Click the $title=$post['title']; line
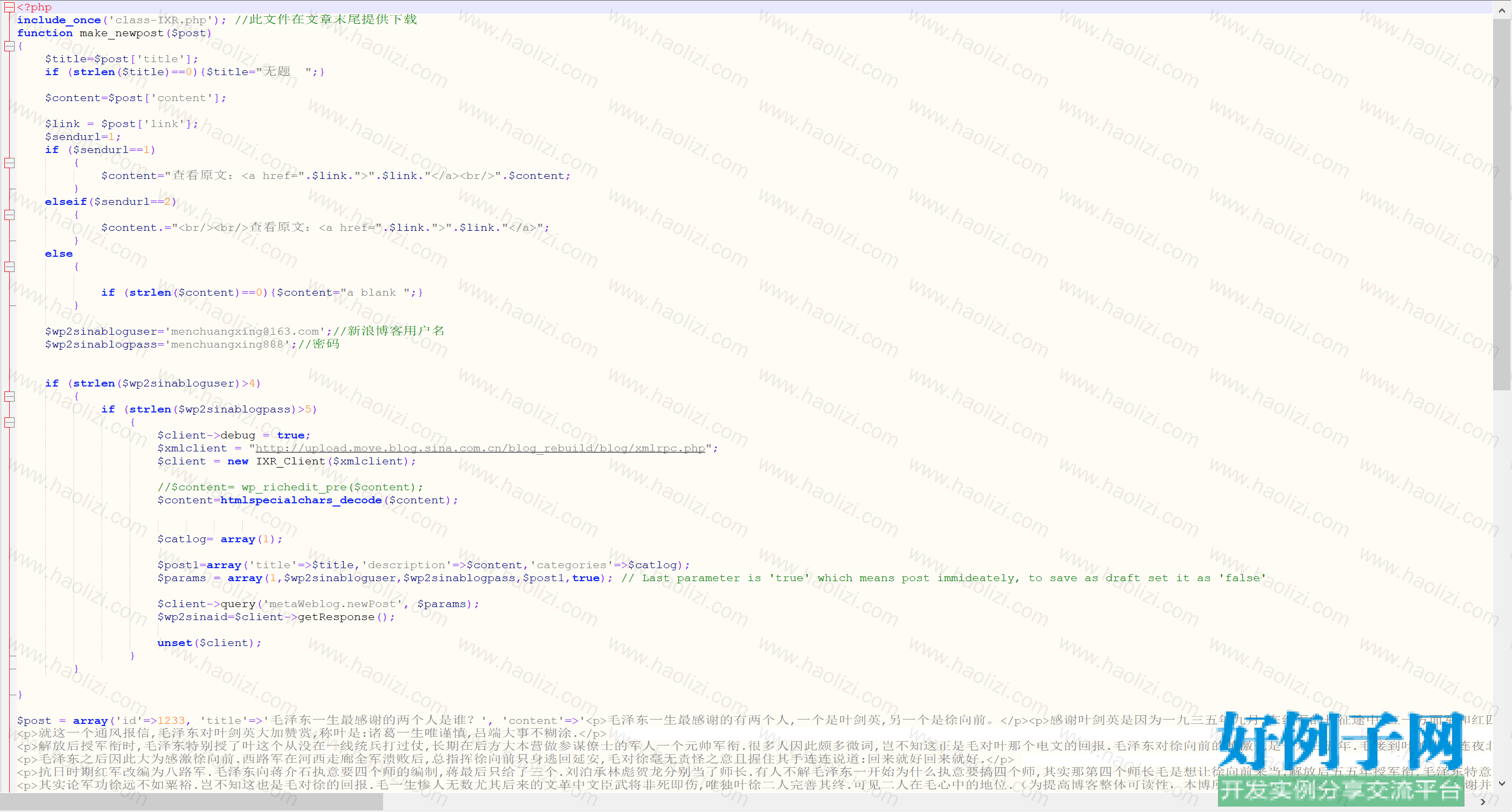The width and height of the screenshot is (1512, 812). coord(122,59)
